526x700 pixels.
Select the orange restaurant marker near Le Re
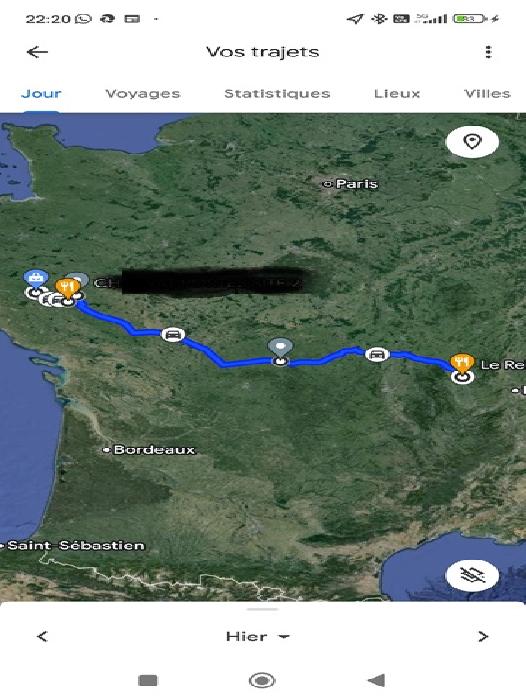click(462, 362)
